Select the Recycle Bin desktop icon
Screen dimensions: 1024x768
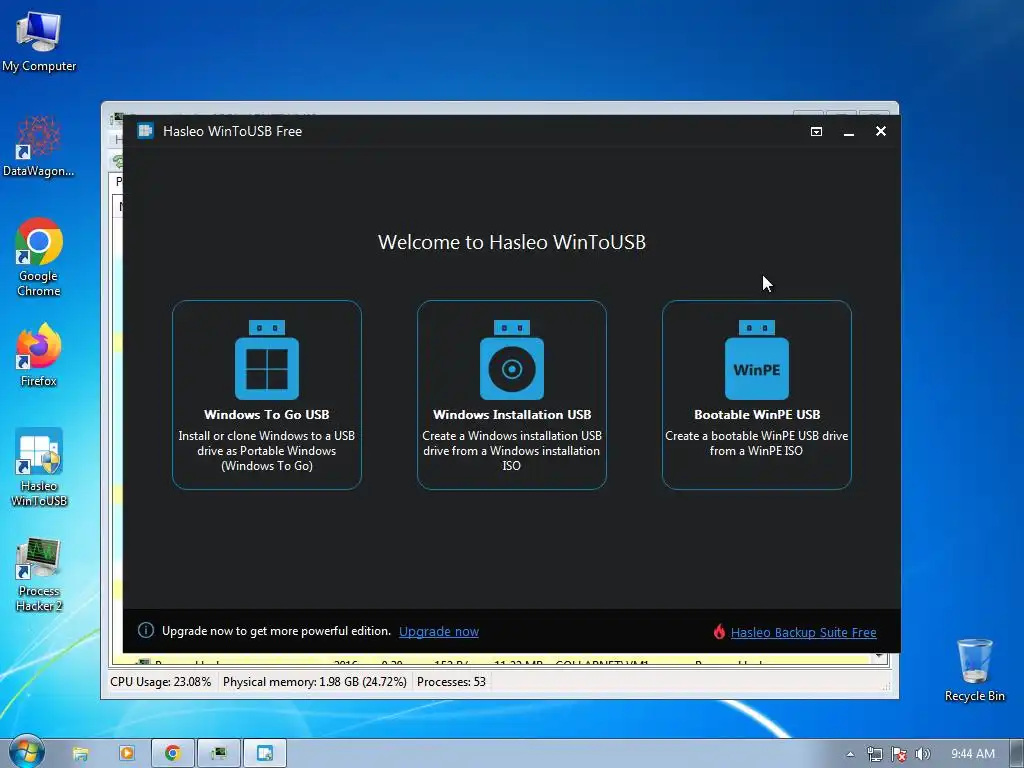[x=974, y=671]
